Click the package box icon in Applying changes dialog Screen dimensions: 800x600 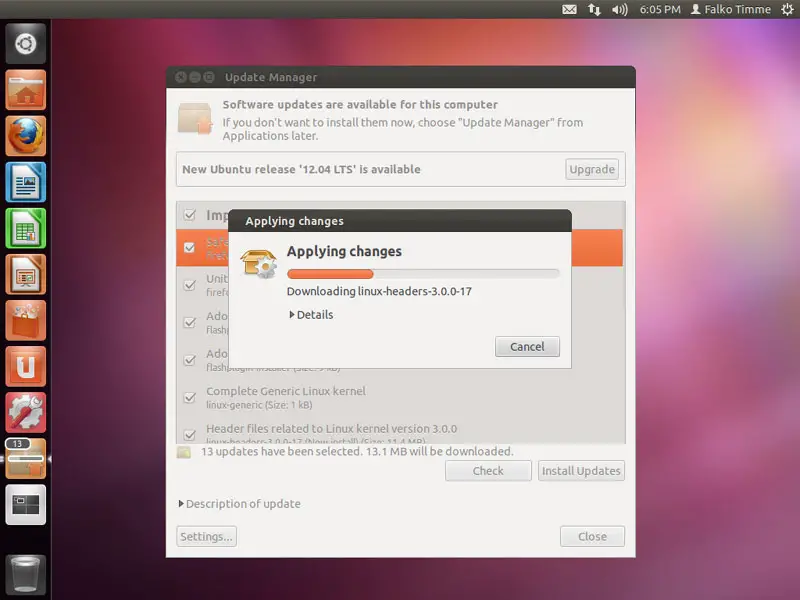[x=259, y=263]
